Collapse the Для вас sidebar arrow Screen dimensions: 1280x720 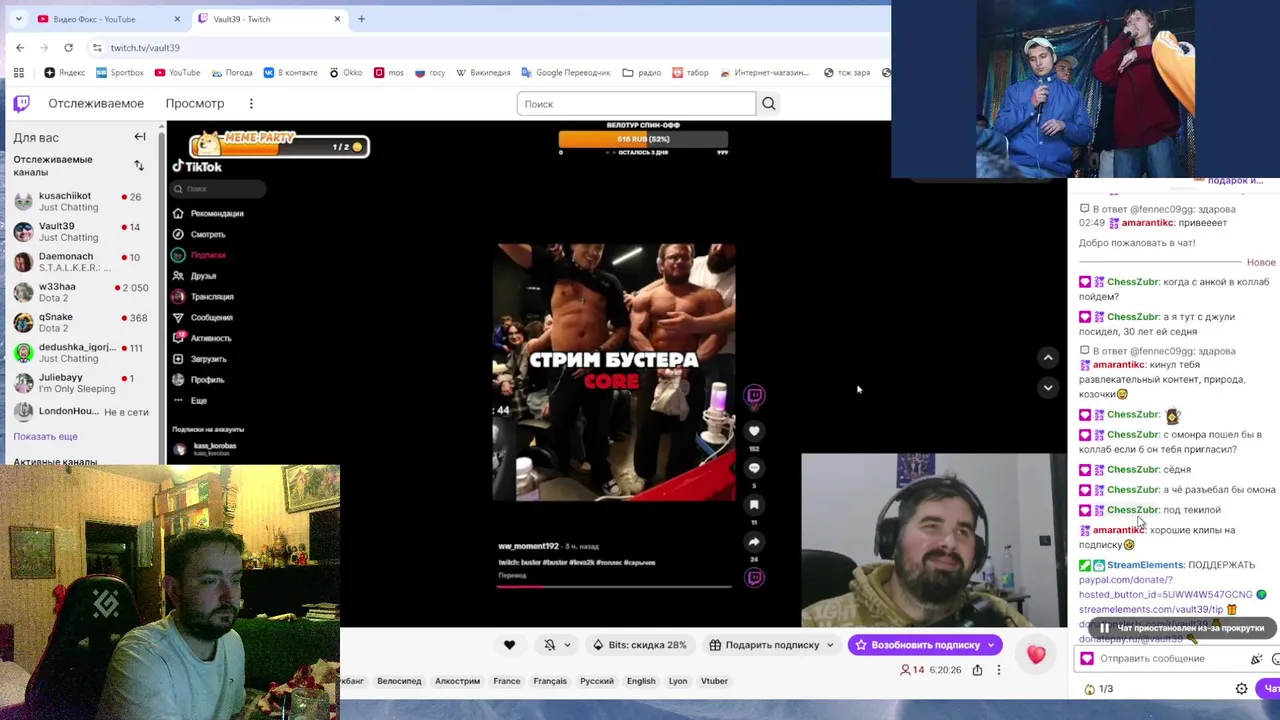pos(140,137)
